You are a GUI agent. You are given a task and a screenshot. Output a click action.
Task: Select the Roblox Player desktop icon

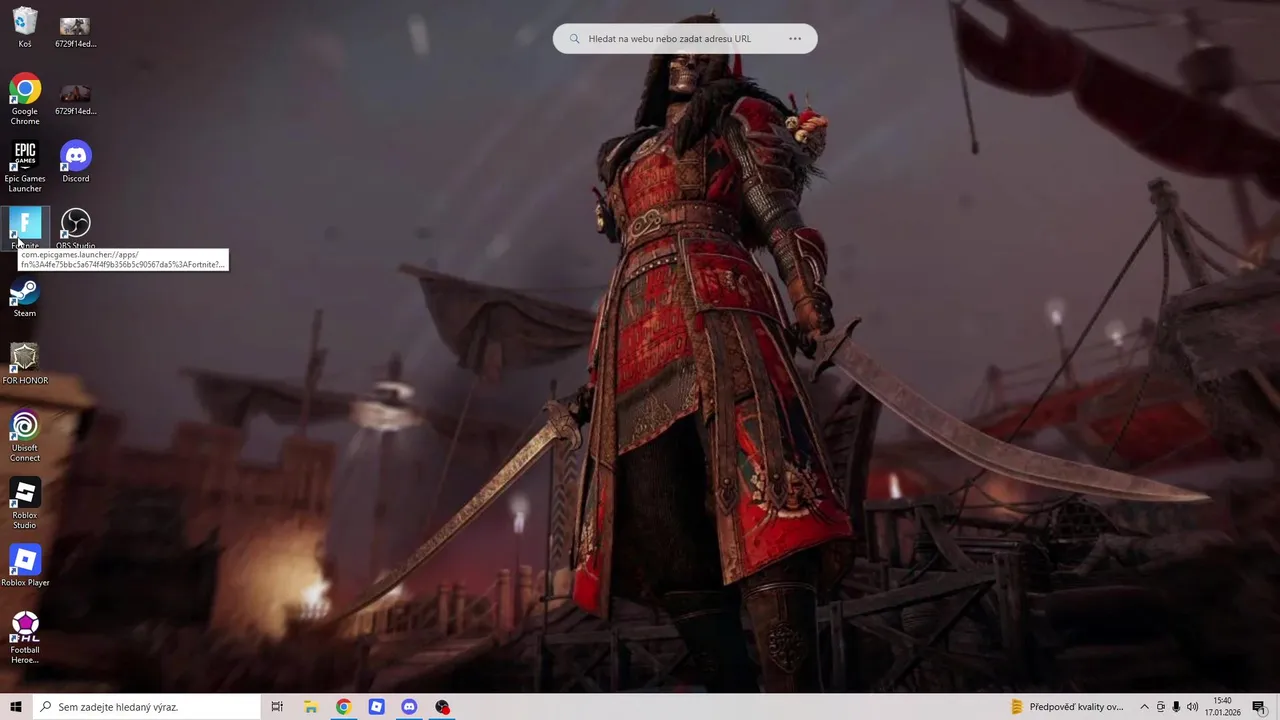25,565
